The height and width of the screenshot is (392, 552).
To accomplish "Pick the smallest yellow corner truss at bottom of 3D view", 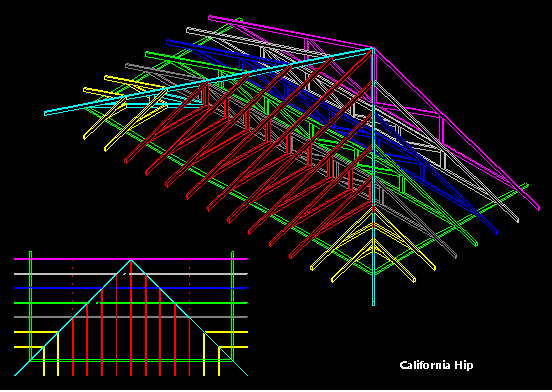I will [373, 261].
